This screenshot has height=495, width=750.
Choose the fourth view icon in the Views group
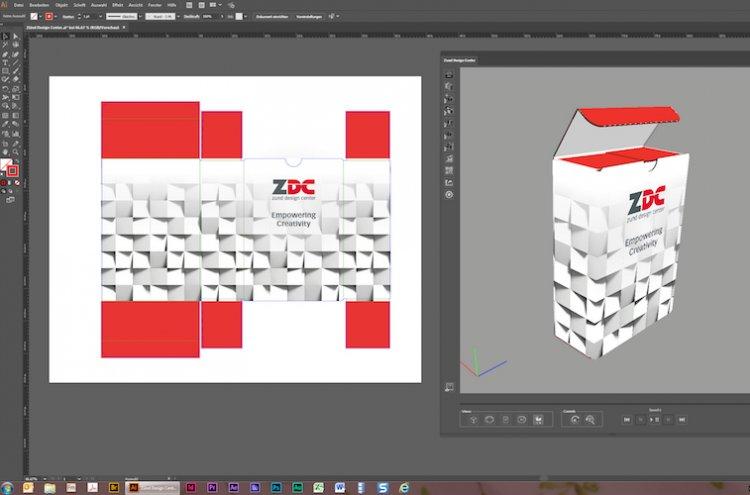coord(522,419)
